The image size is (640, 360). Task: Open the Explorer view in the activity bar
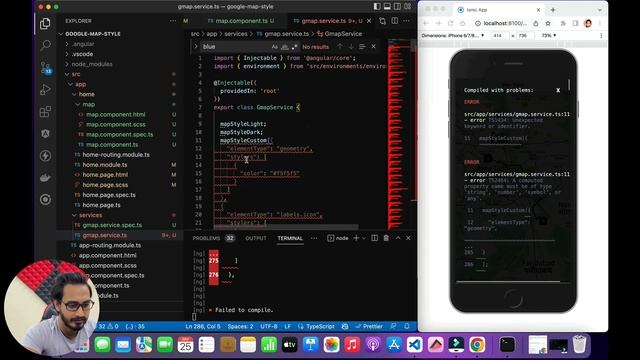45,23
